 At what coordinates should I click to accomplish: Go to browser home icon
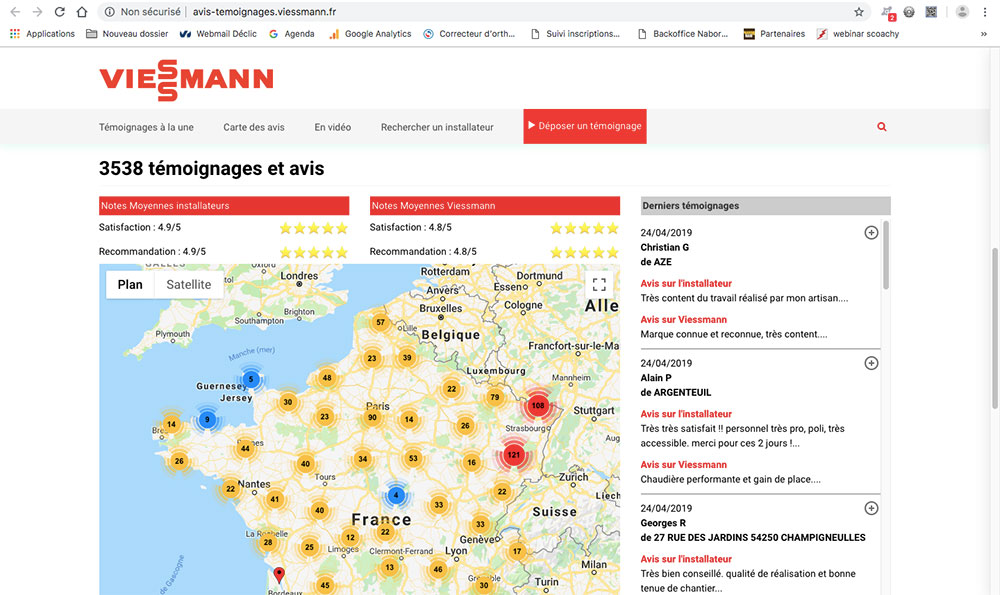[x=82, y=11]
